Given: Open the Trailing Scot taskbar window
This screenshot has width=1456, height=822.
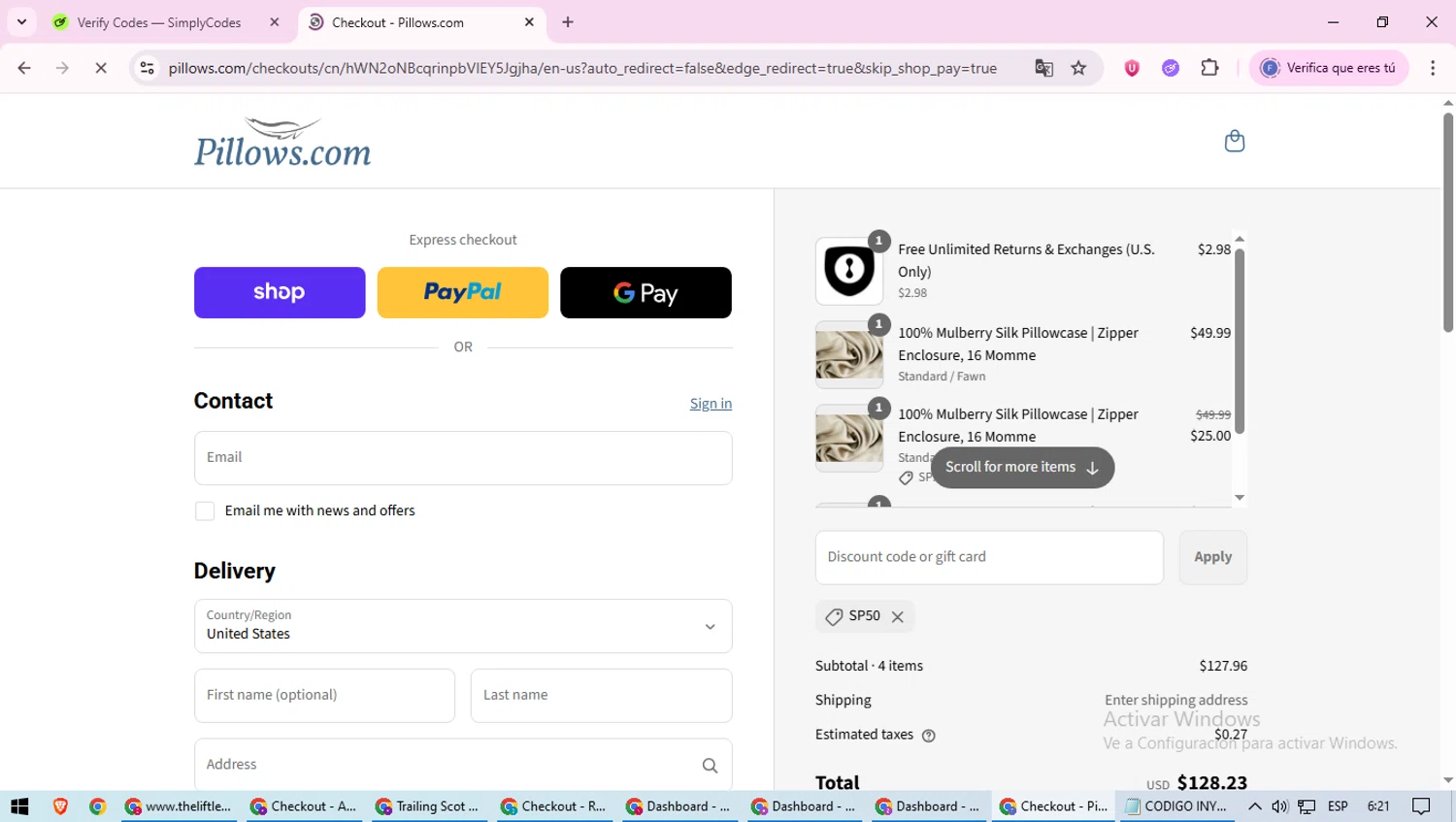Looking at the screenshot, I should pyautogui.click(x=428, y=806).
